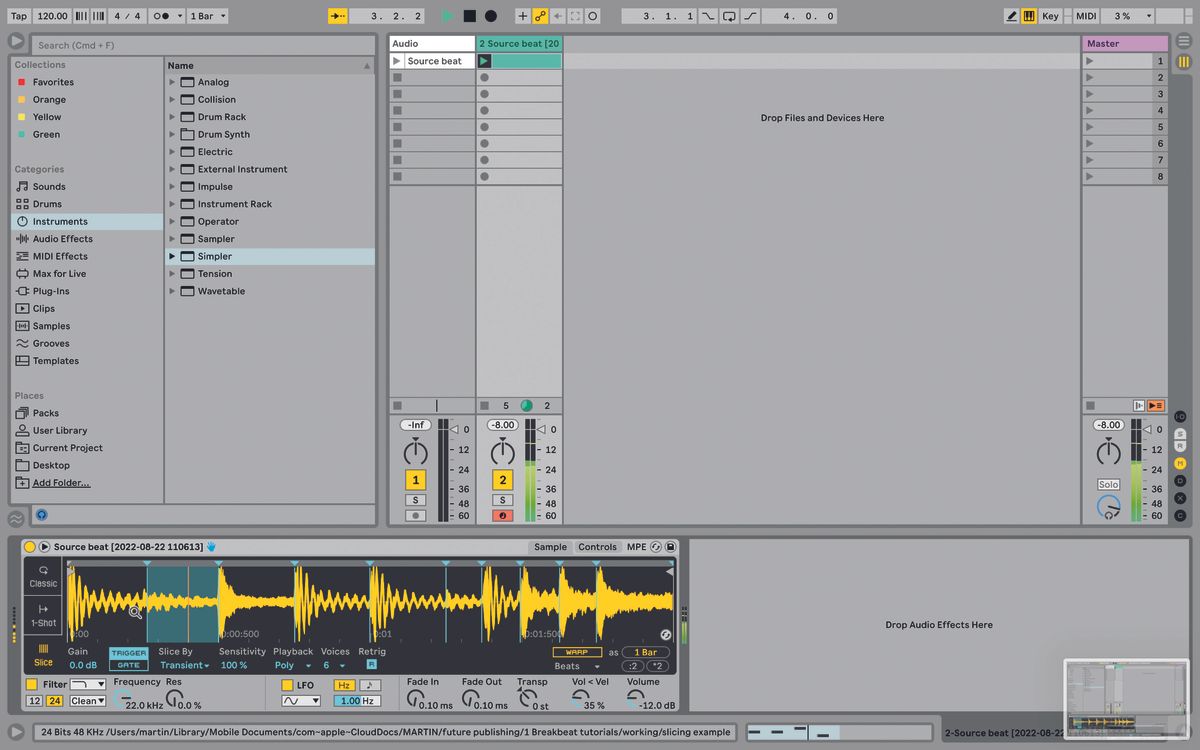
Task: Select 1-Shot mode in Simpler
Action: [x=42, y=617]
